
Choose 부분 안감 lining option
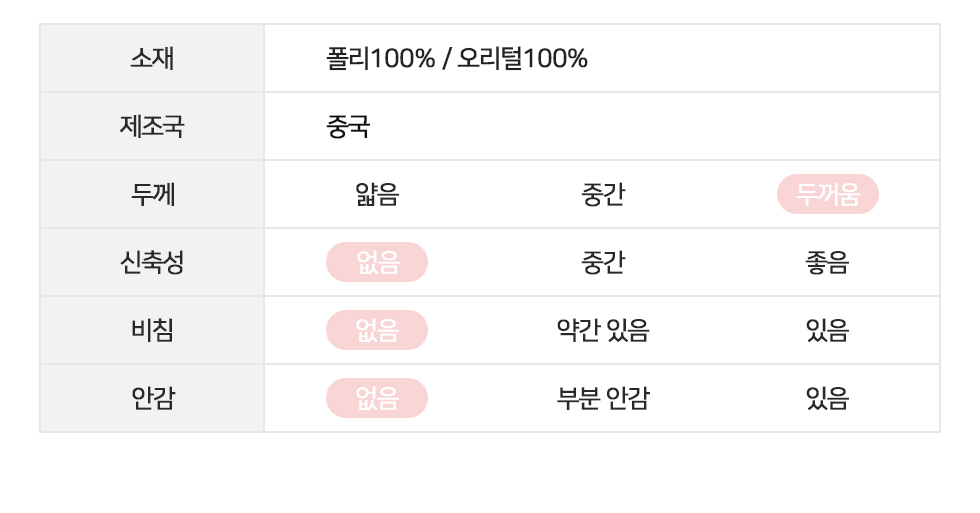pyautogui.click(x=602, y=399)
